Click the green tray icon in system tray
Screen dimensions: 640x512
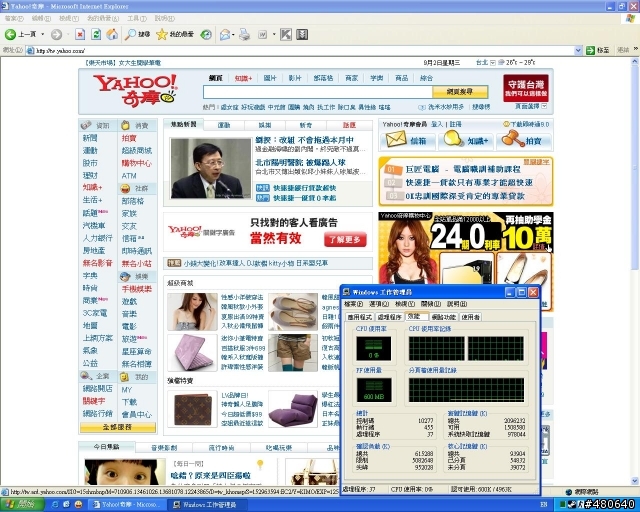coord(562,505)
